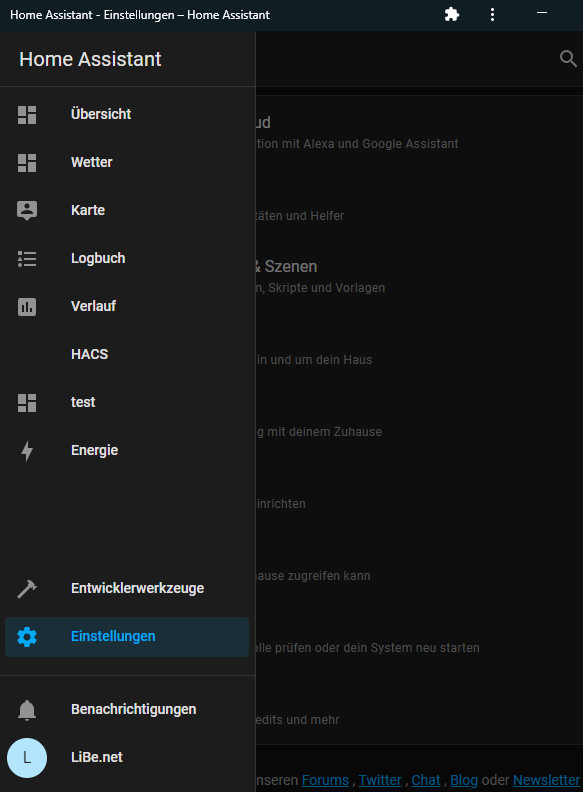Click the Benachrichtigungen bell icon

[27, 710]
